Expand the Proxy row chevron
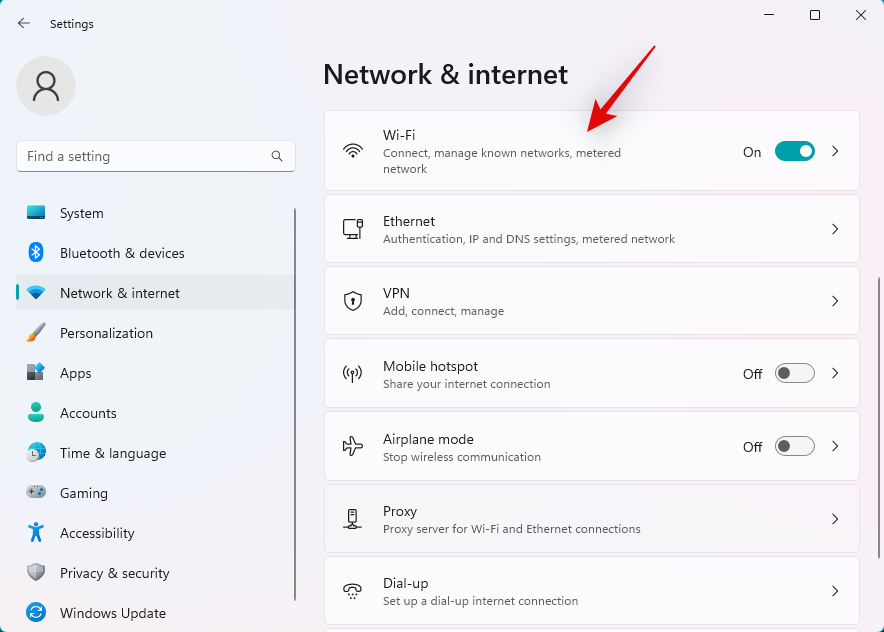 coord(835,519)
